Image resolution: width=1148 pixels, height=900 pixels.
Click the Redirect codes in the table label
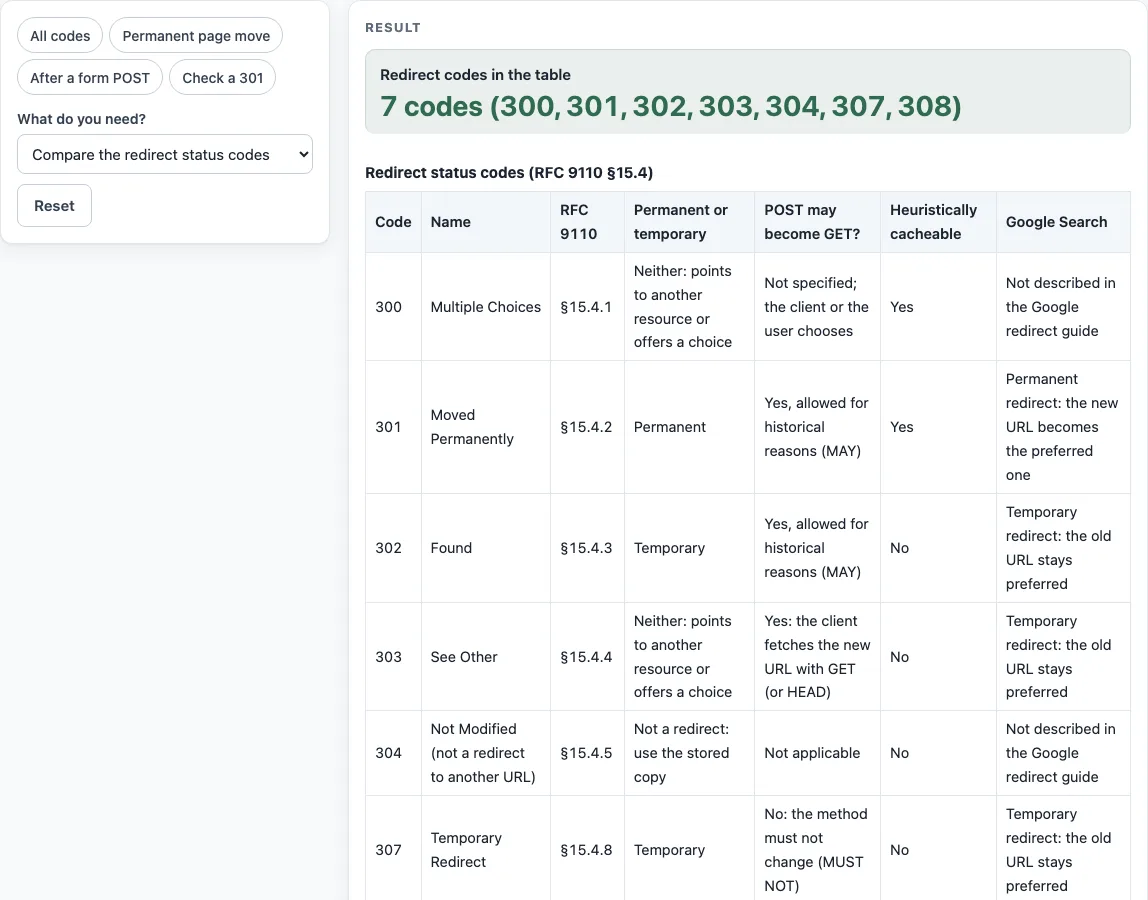click(475, 75)
